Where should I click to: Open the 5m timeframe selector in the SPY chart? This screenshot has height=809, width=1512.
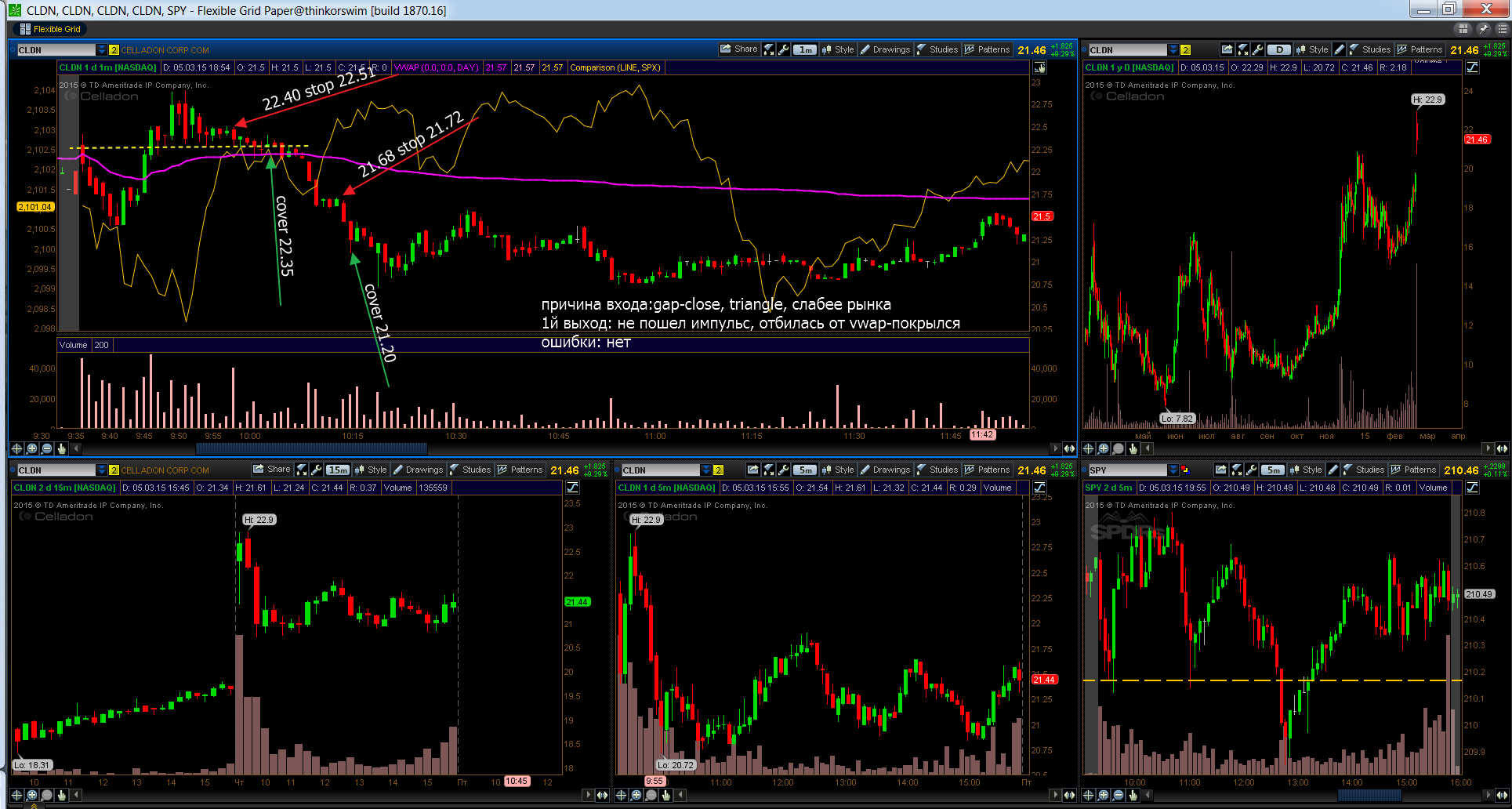pos(1274,470)
